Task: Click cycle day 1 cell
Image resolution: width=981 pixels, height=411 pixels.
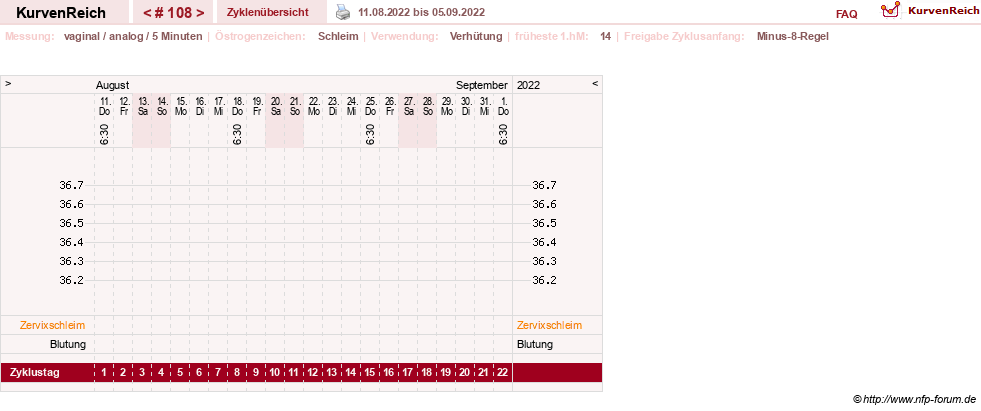Action: (104, 373)
